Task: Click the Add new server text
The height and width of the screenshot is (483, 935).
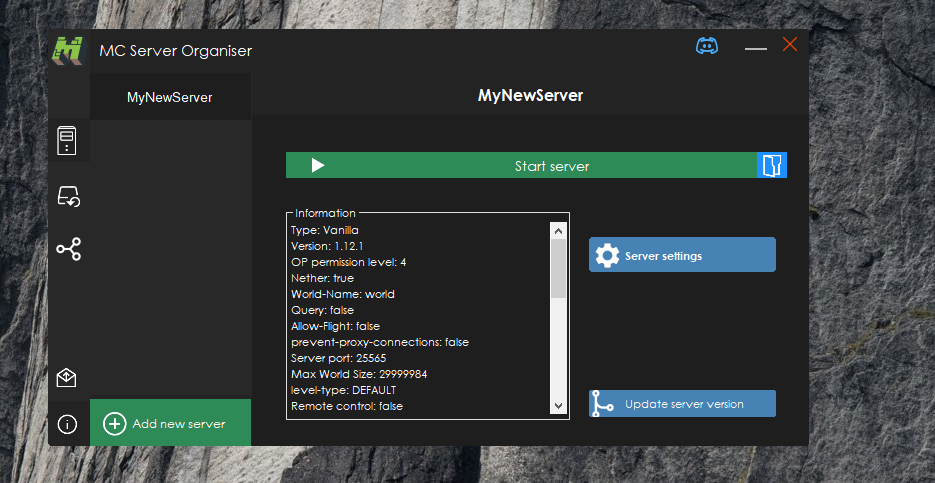Action: tap(179, 424)
